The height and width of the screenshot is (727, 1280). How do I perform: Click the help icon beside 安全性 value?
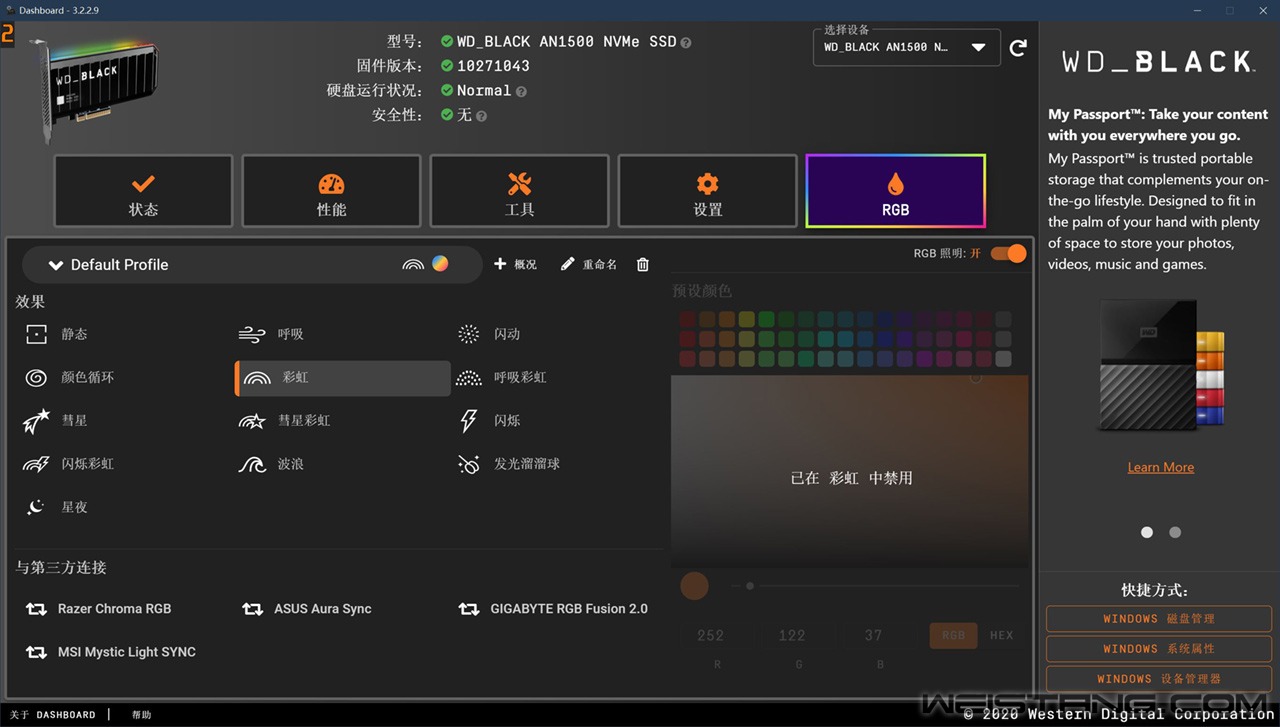click(x=481, y=116)
